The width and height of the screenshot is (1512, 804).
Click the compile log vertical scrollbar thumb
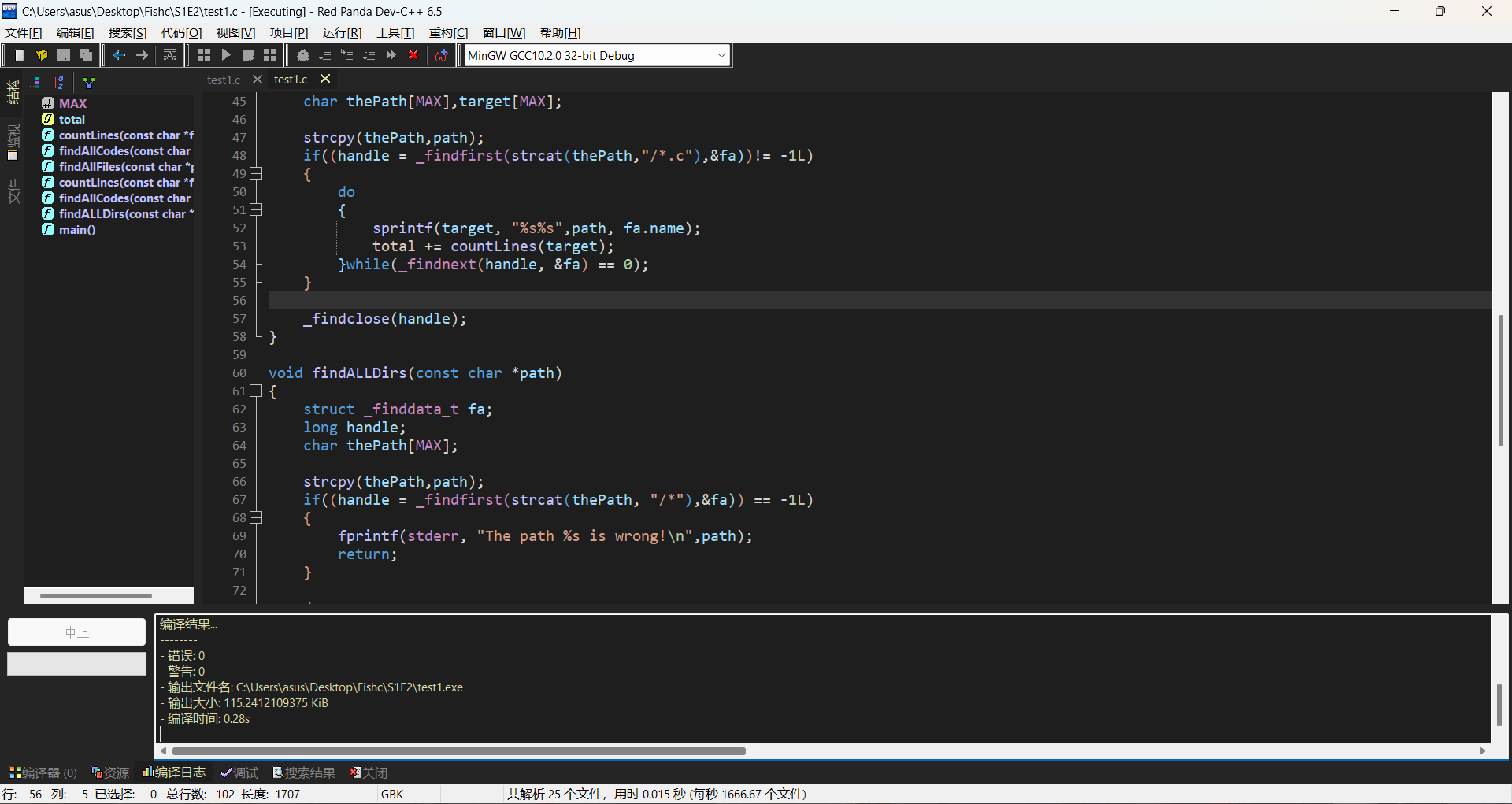point(1499,706)
